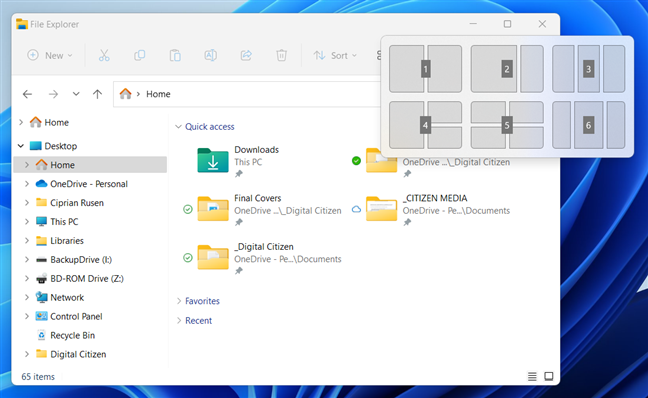
Task: Snap to top-right quadrant of layout 5
Action: 526,112
